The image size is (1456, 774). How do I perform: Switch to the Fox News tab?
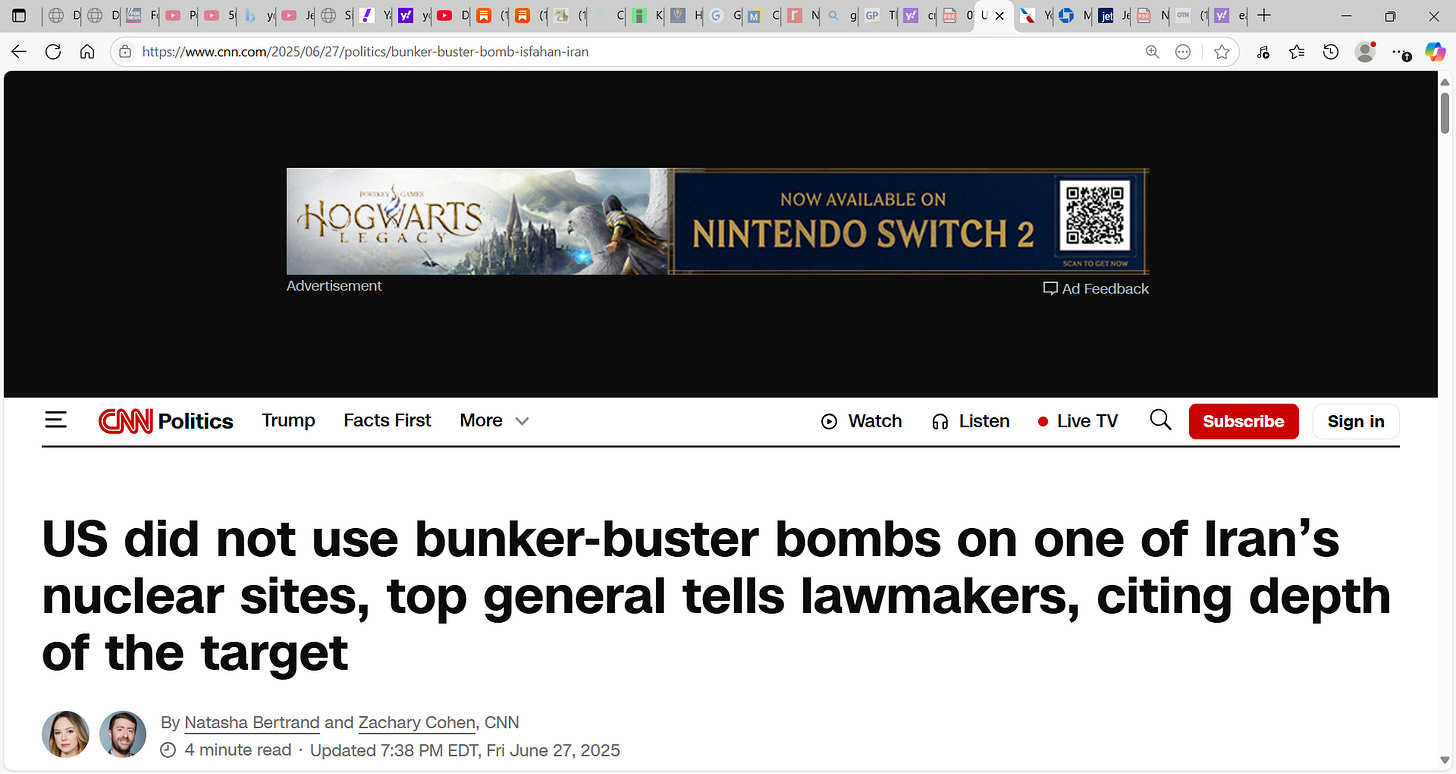[141, 16]
